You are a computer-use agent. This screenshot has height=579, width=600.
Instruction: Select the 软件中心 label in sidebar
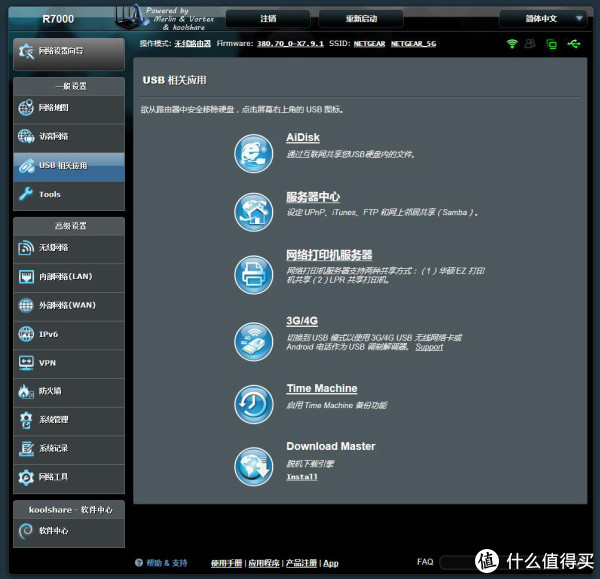[54, 531]
